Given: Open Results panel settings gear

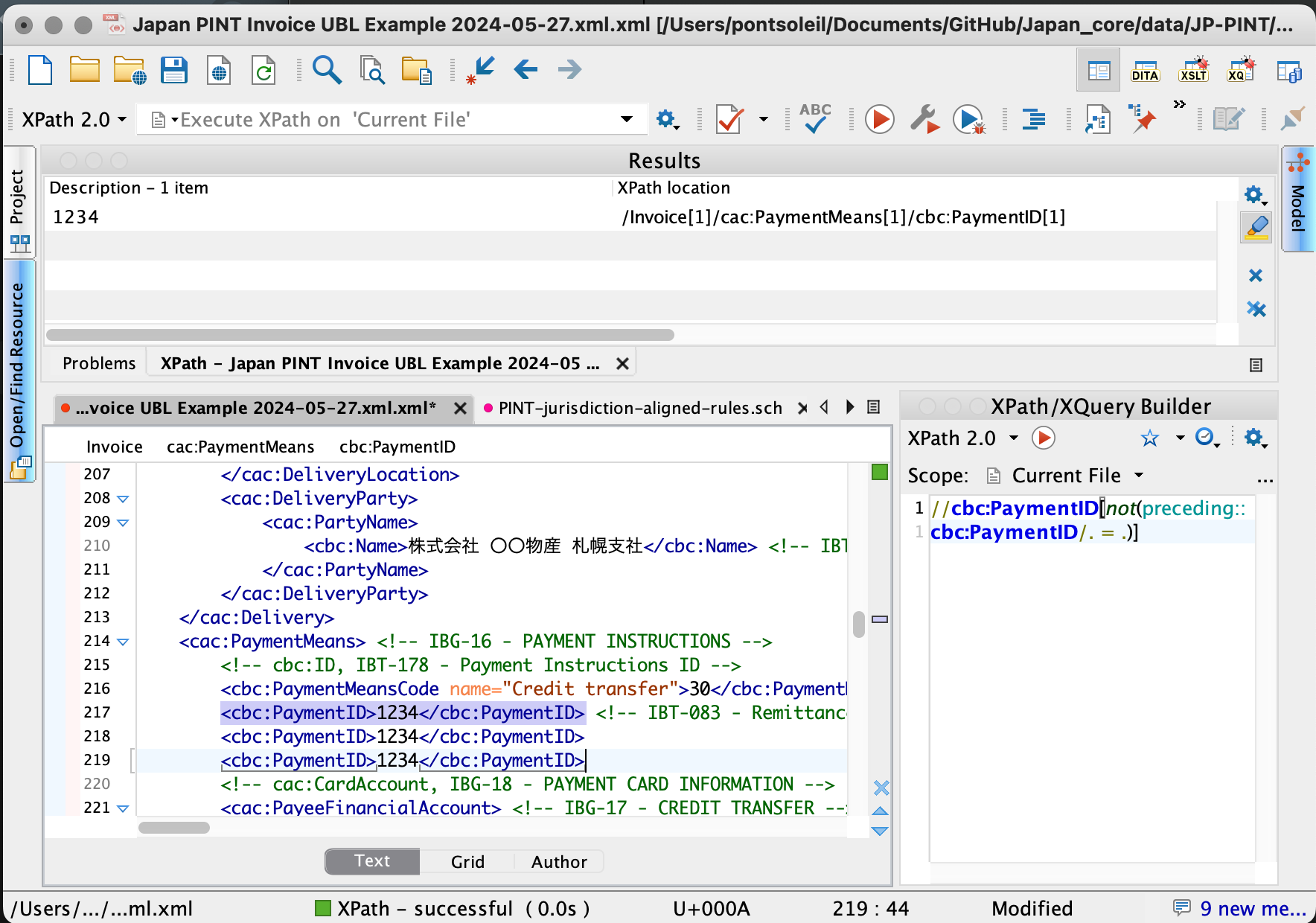Looking at the screenshot, I should [x=1255, y=196].
